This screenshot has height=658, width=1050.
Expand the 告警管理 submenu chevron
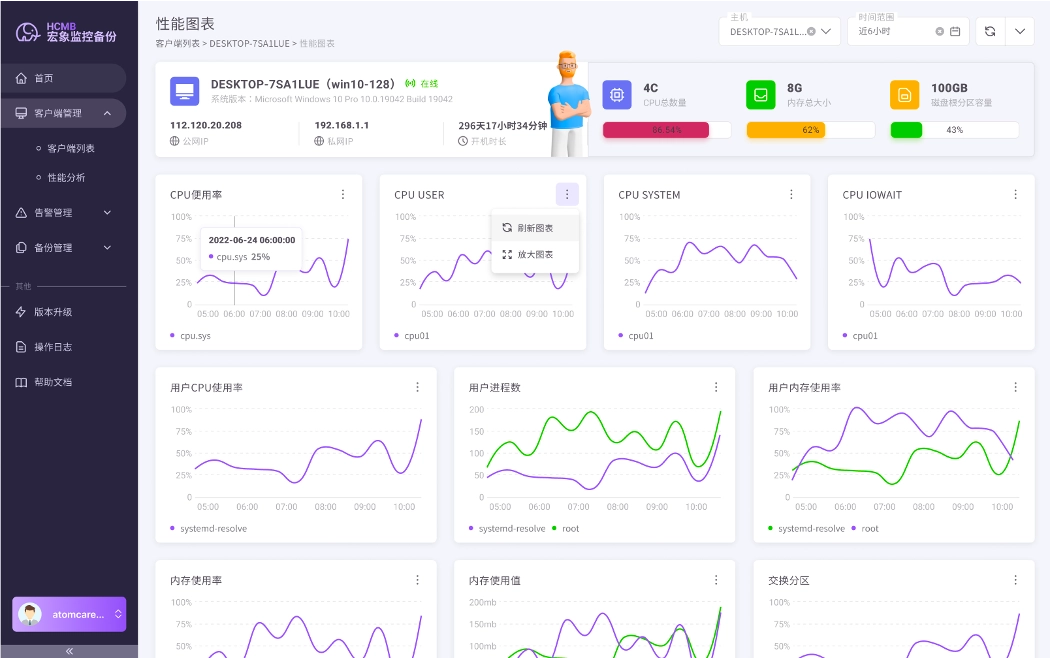[107, 213]
